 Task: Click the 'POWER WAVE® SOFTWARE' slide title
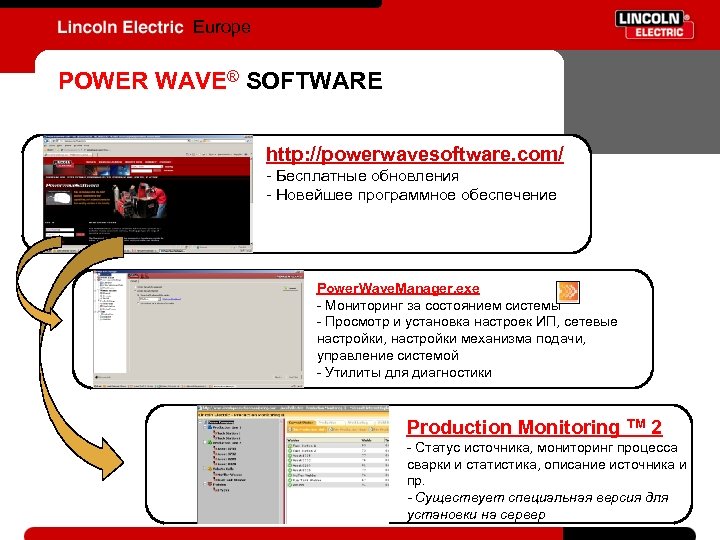220,80
